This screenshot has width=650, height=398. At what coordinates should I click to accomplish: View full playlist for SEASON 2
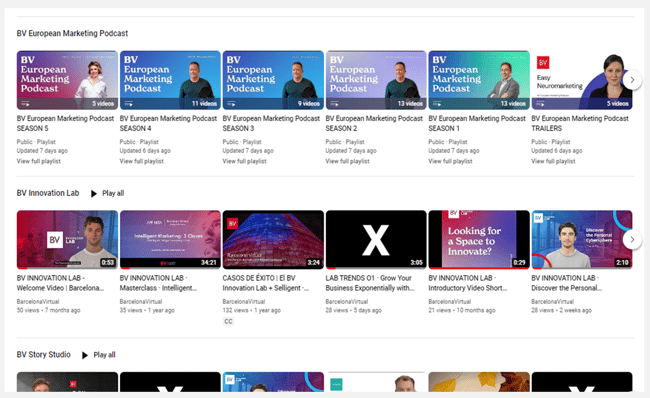[347, 161]
